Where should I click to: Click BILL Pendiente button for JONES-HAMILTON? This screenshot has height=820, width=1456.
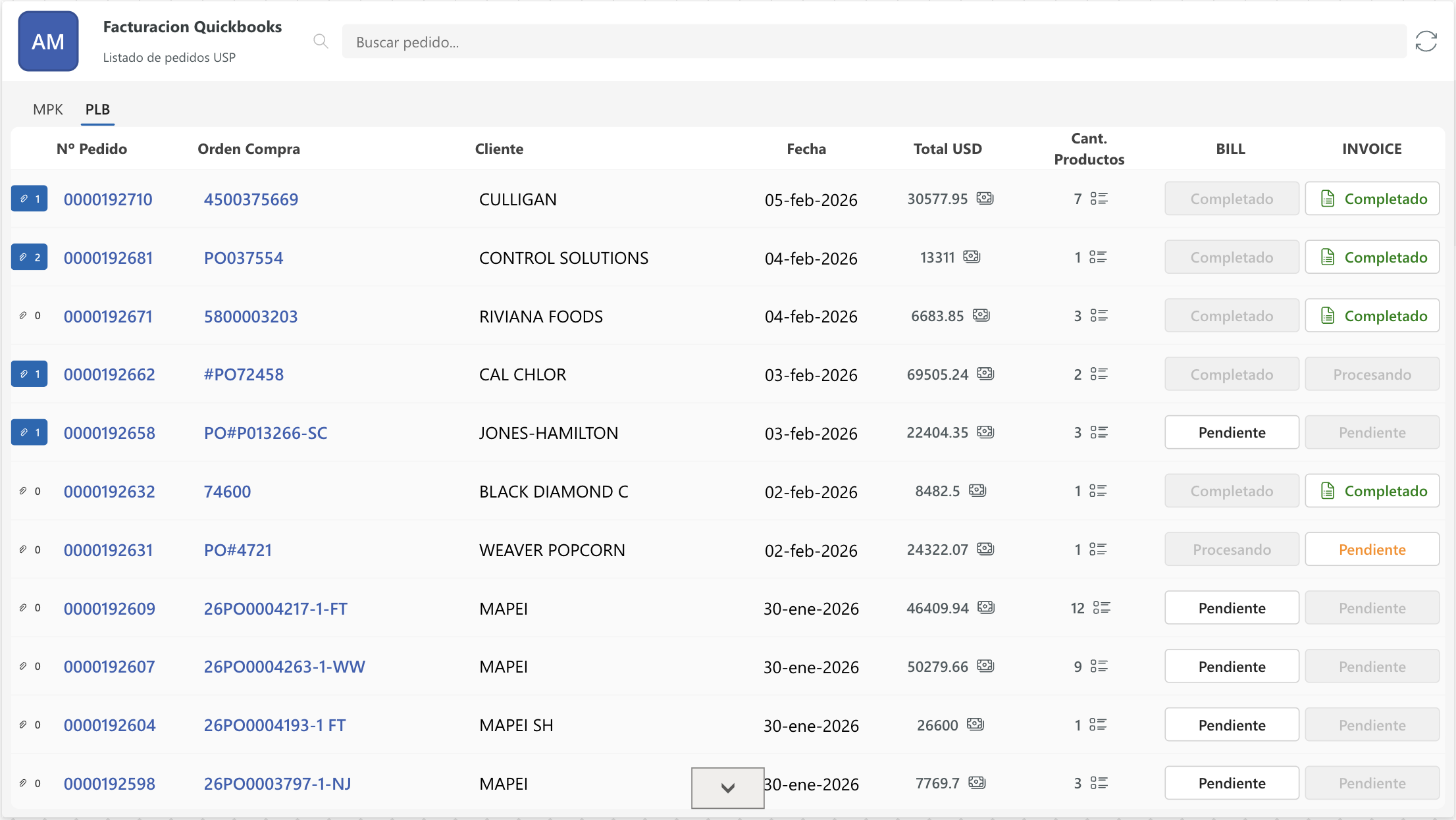1232,432
